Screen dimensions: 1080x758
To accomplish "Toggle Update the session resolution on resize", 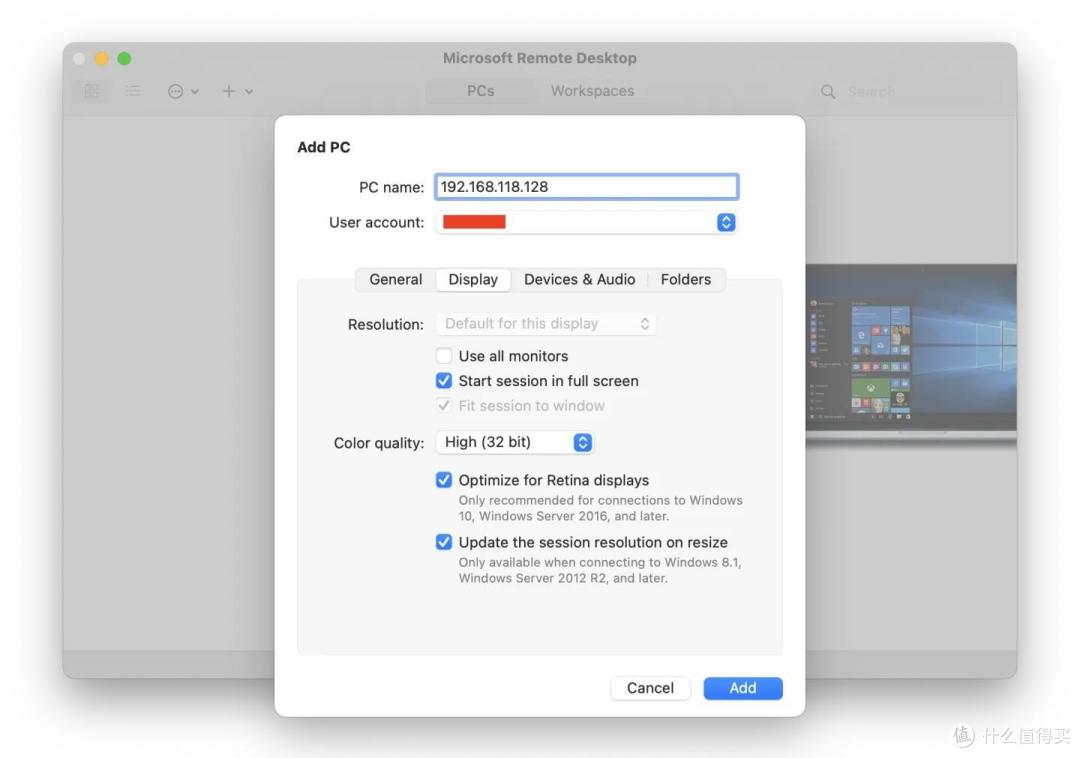I will (x=444, y=542).
